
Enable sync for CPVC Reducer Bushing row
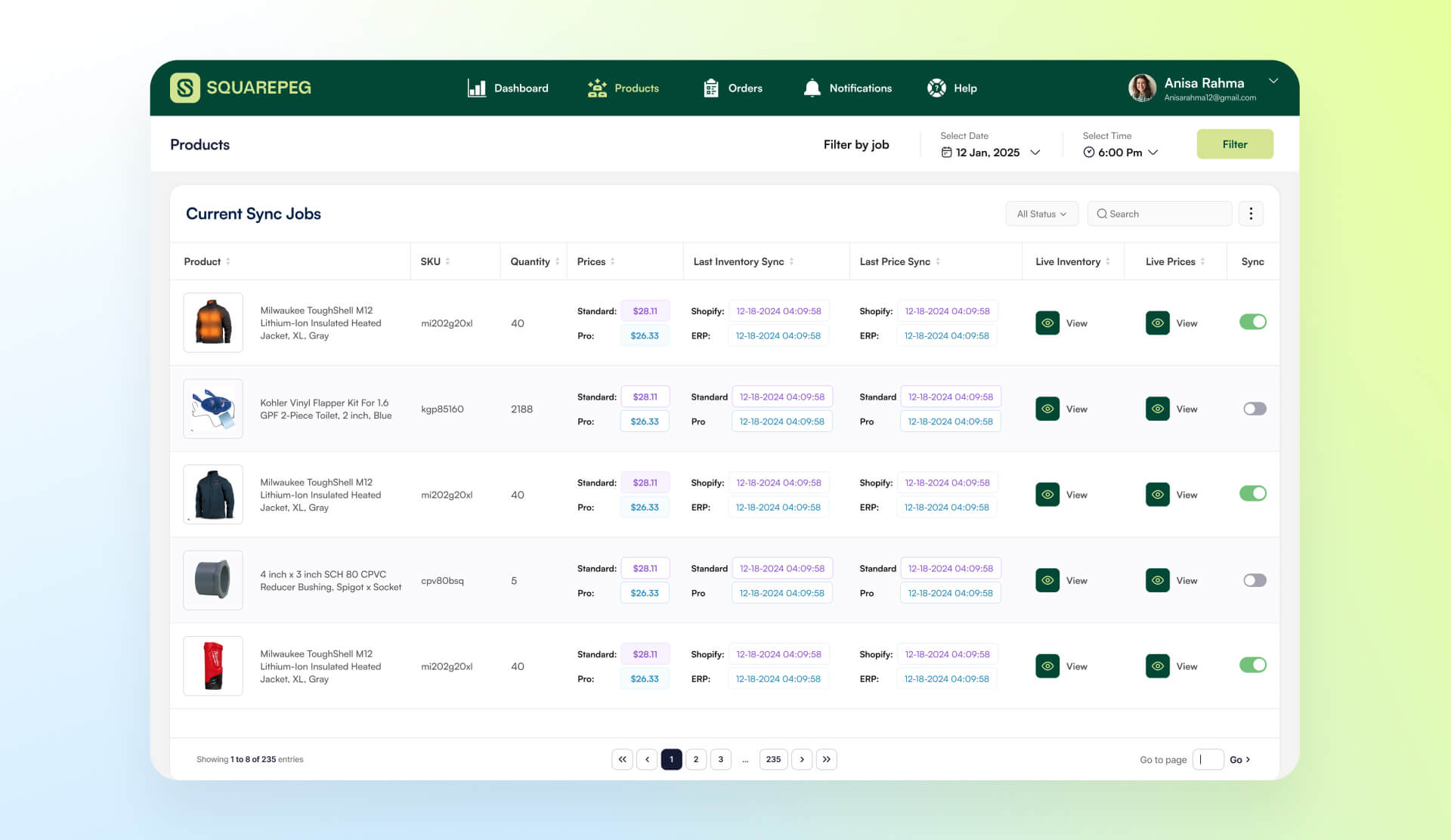coord(1255,581)
